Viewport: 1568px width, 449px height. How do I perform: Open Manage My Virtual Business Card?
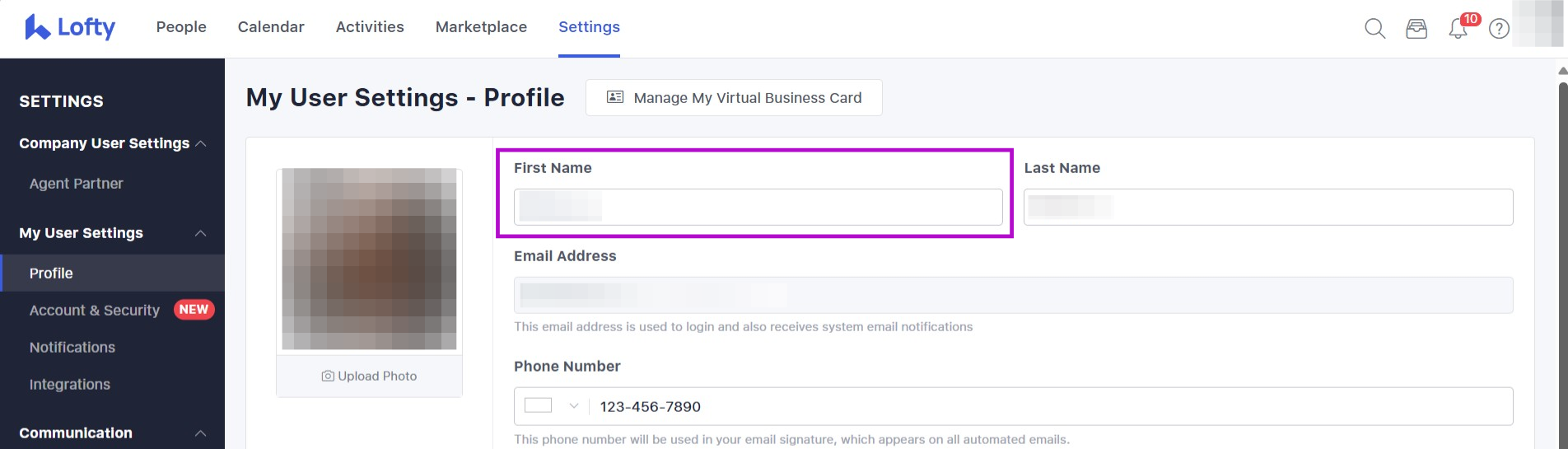click(x=734, y=98)
